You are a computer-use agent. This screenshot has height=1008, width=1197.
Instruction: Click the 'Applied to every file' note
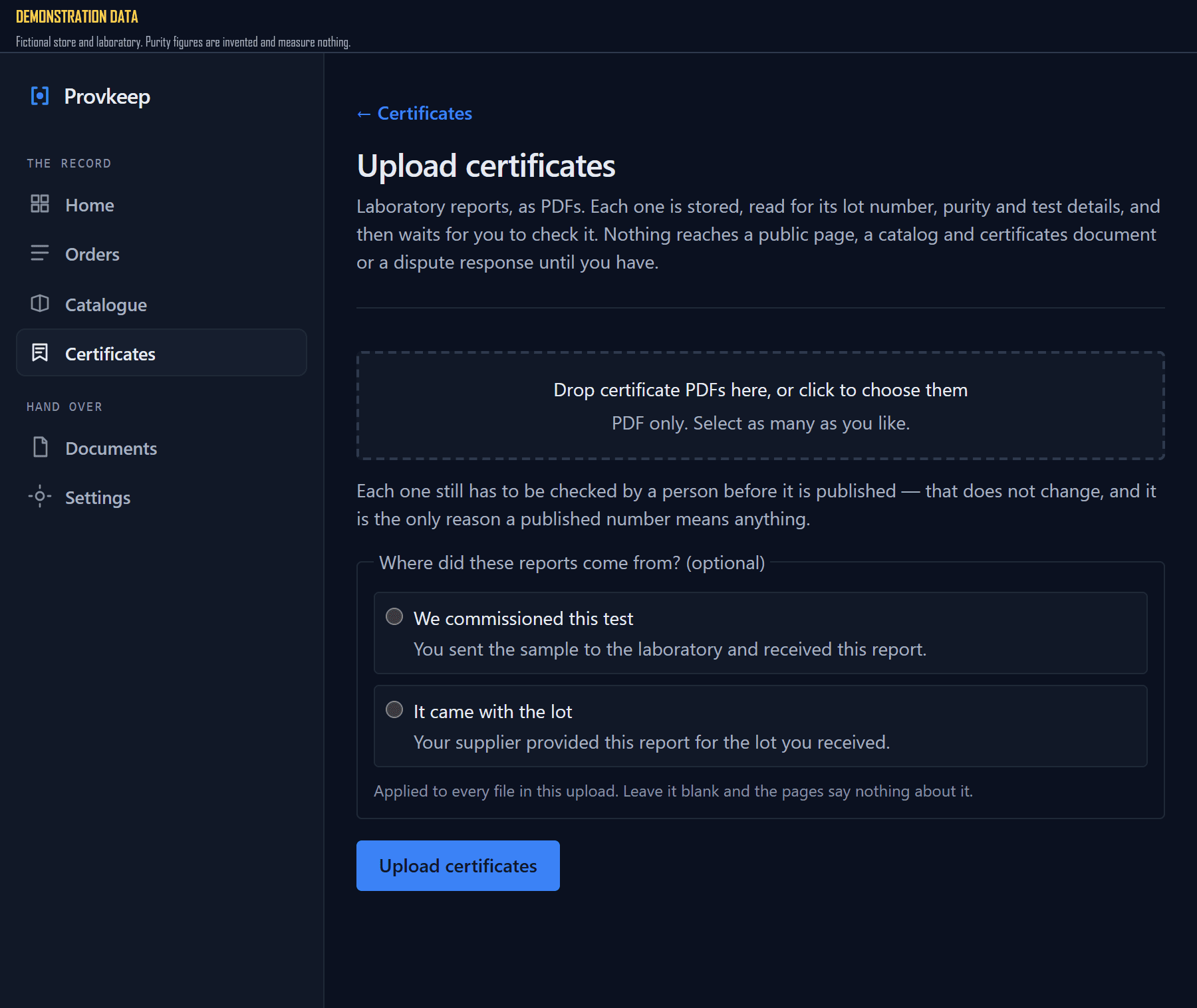pos(673,791)
